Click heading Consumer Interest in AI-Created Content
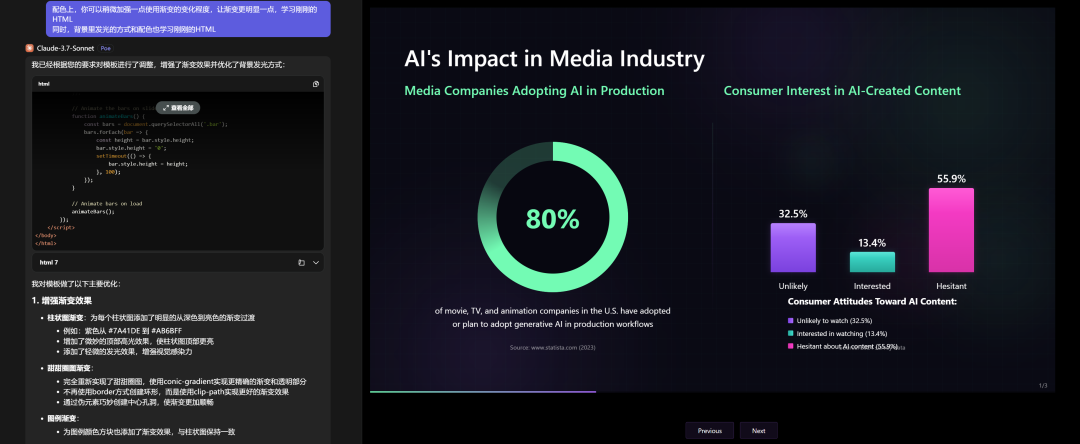Image resolution: width=1080 pixels, height=444 pixels. click(842, 91)
